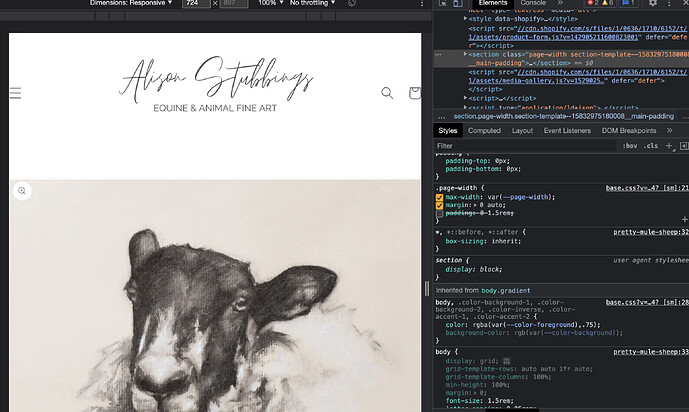The image size is (689, 412).
Task: Open DevTools settings gear
Action: coord(653,3)
